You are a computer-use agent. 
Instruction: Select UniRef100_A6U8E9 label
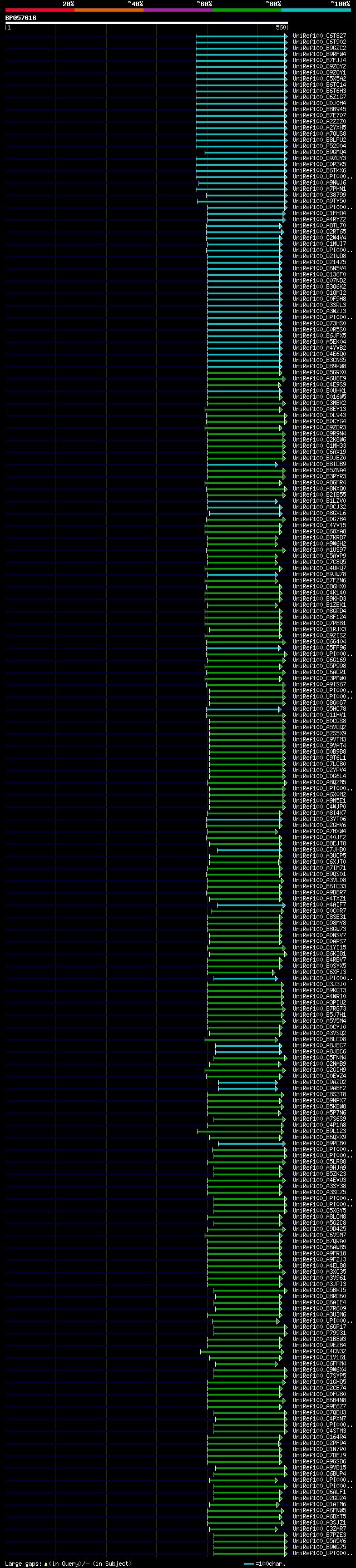click(319, 379)
